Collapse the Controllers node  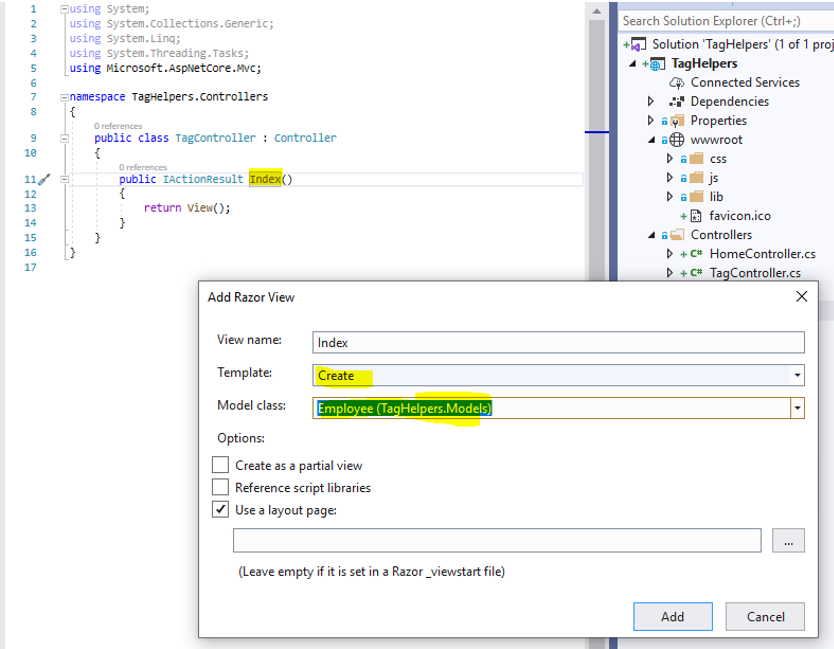click(x=650, y=234)
